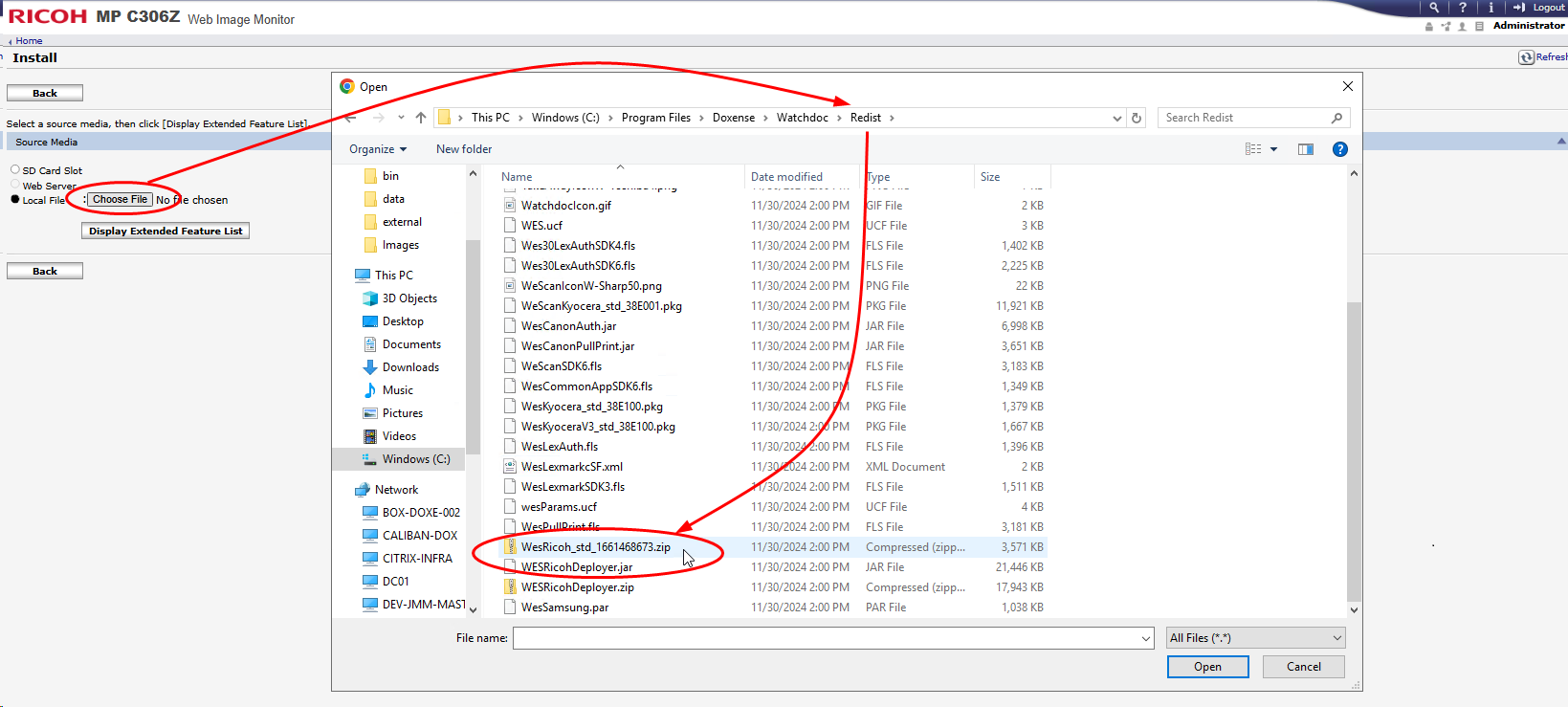Image resolution: width=1568 pixels, height=707 pixels.
Task: Select Web Server radio button
Action: [x=15, y=185]
